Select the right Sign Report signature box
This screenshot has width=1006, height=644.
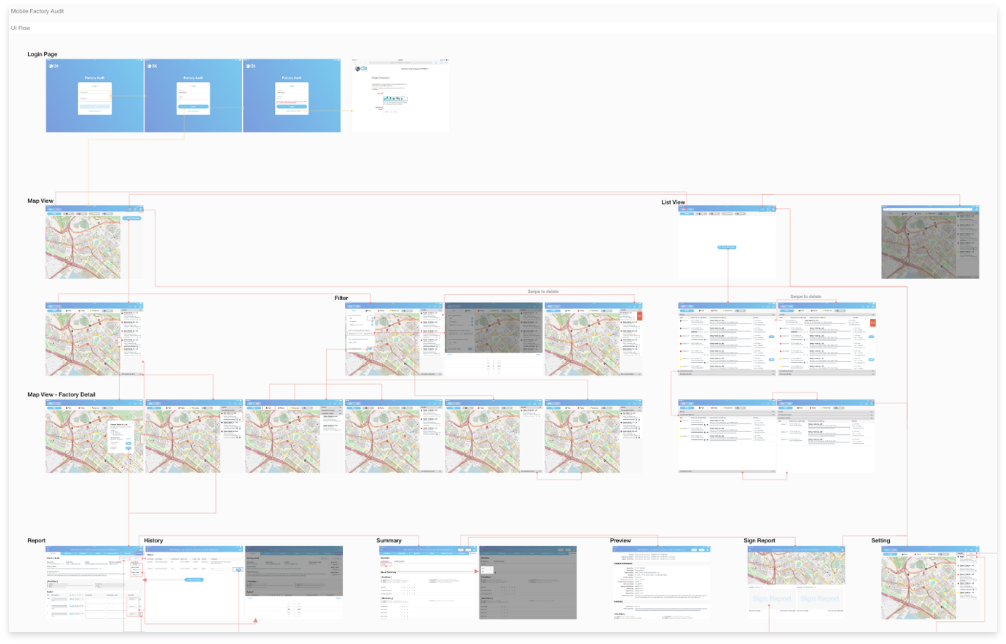820,598
